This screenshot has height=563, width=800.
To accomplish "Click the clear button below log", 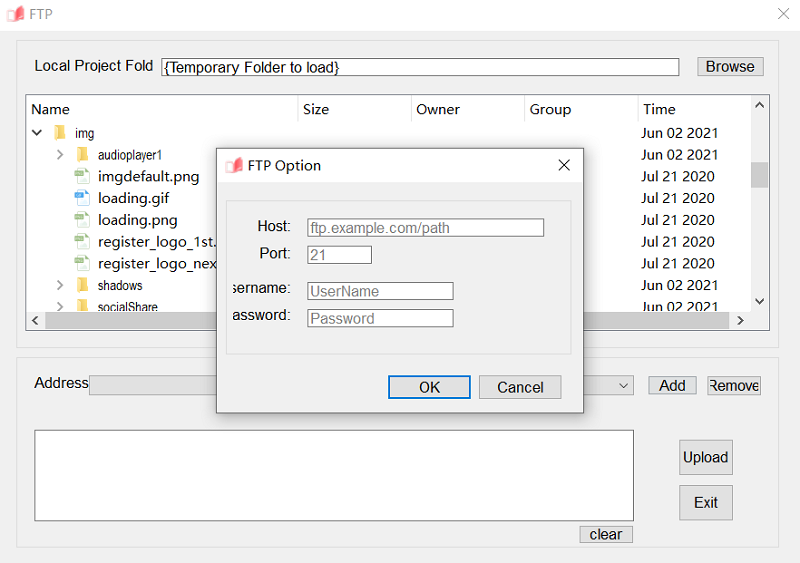I will [605, 534].
